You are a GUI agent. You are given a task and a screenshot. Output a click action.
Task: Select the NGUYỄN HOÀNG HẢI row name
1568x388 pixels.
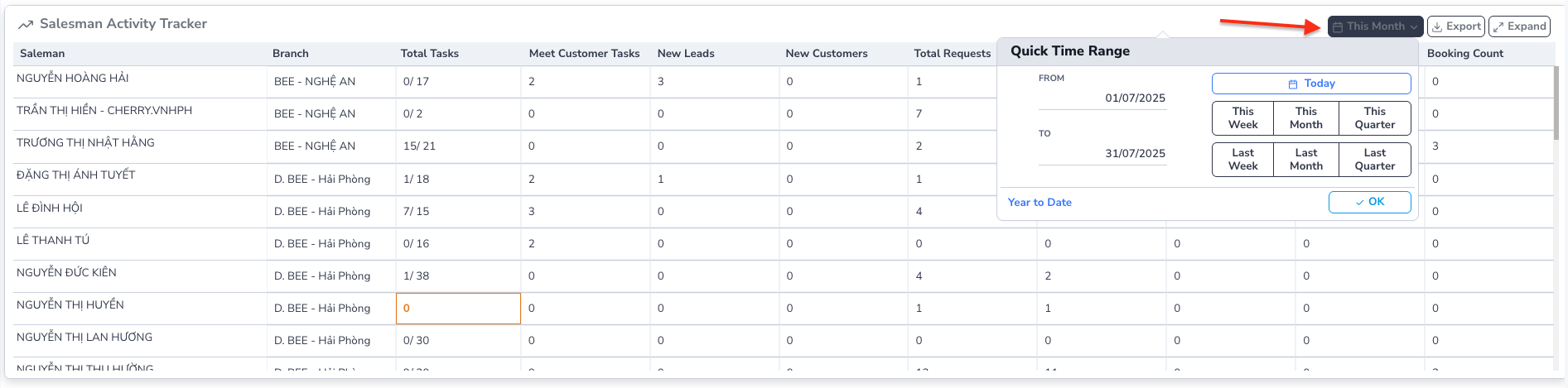click(73, 78)
